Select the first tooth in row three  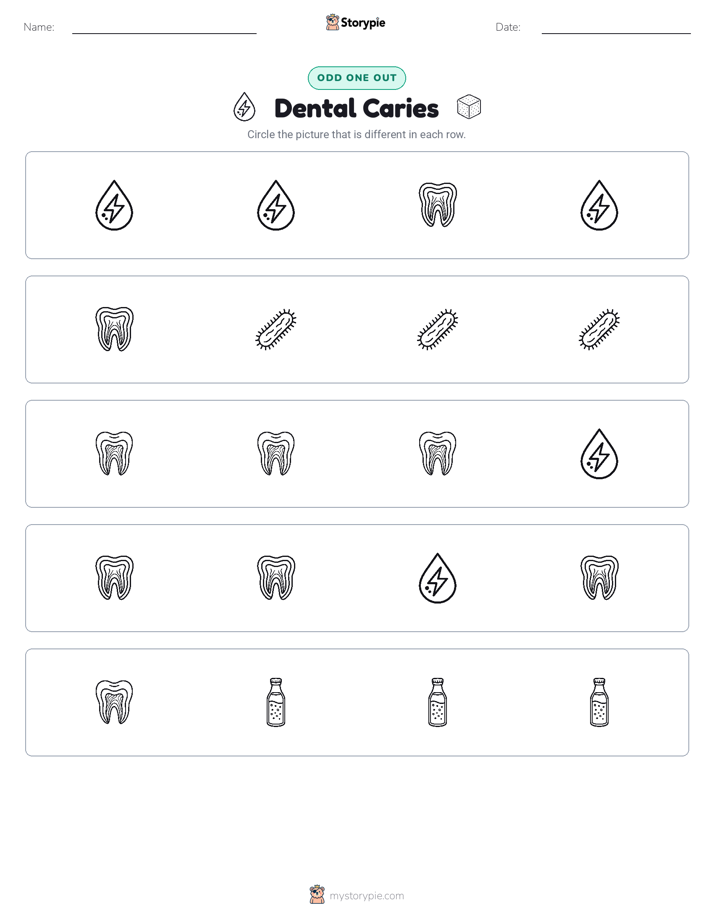114,453
